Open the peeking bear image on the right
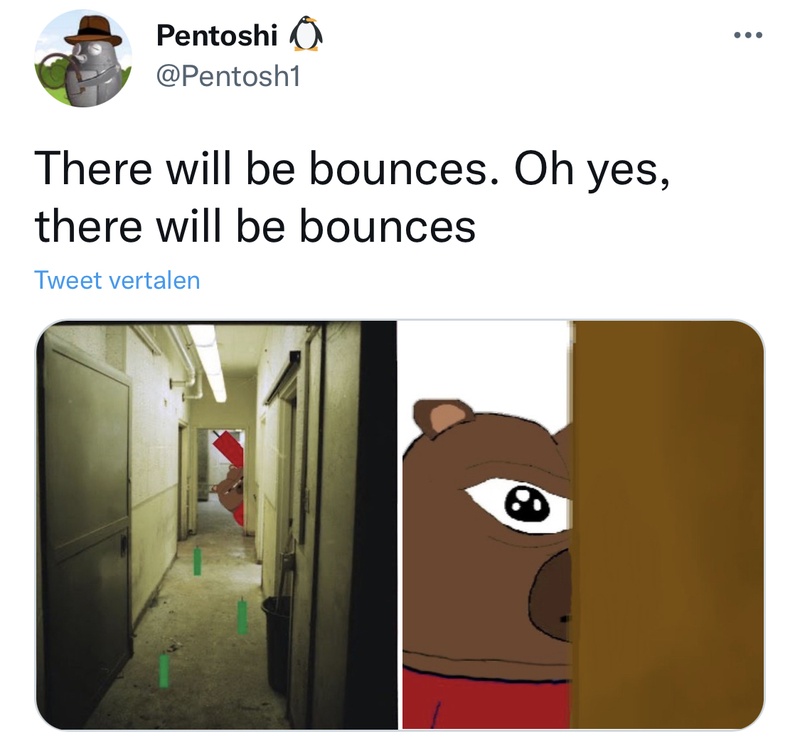 click(x=583, y=525)
